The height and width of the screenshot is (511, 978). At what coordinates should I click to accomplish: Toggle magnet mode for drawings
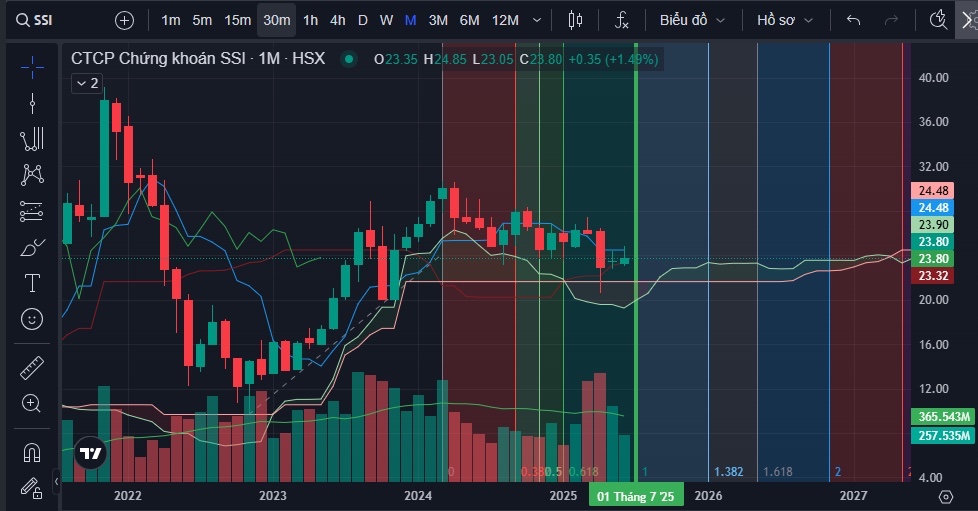pyautogui.click(x=32, y=452)
